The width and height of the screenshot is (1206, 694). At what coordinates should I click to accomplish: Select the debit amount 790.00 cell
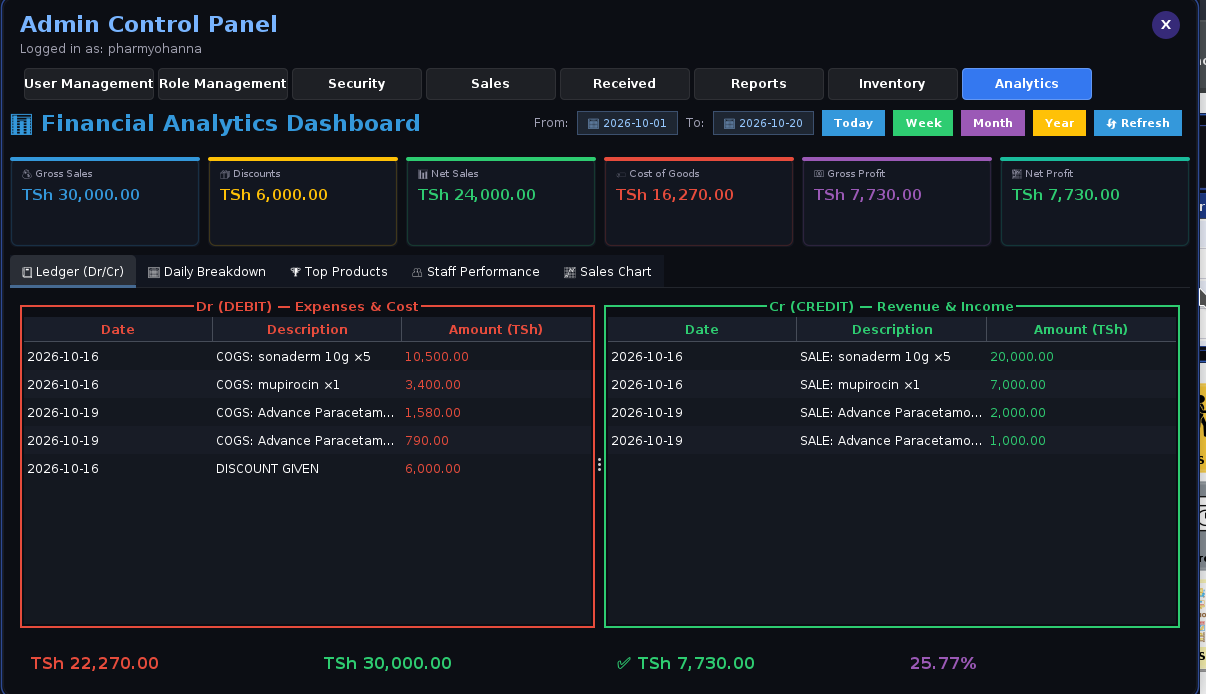(496, 440)
